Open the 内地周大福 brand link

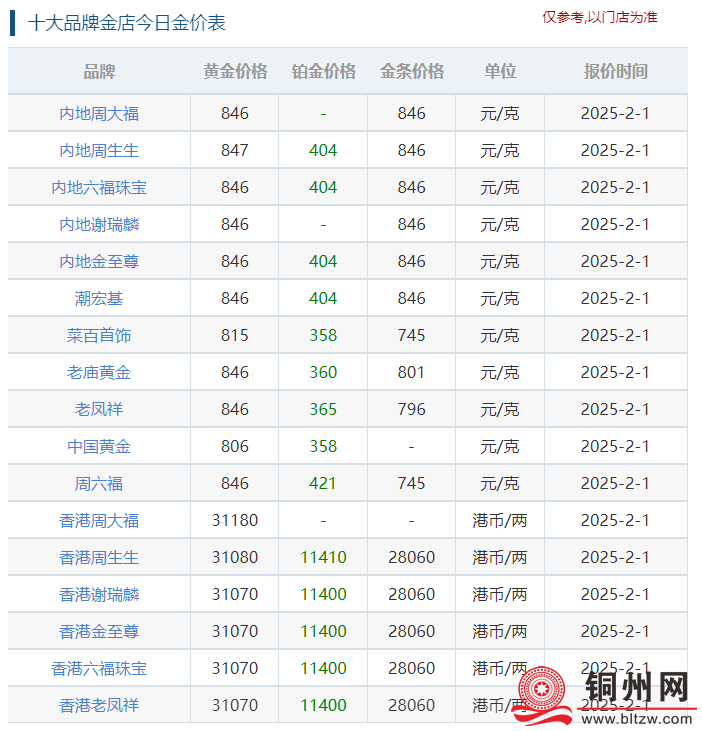pyautogui.click(x=99, y=114)
